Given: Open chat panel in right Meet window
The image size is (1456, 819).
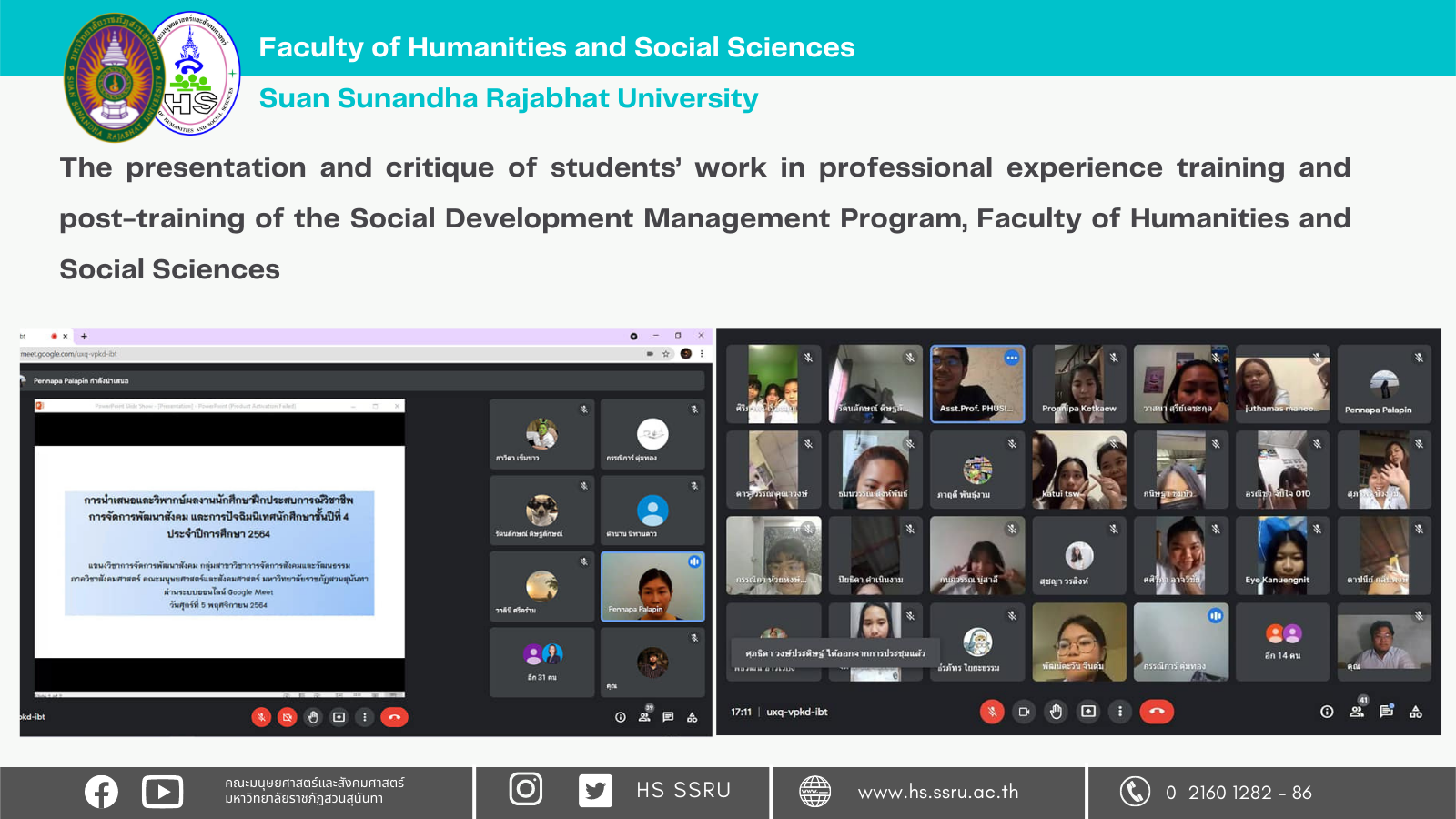Looking at the screenshot, I should tap(1386, 712).
